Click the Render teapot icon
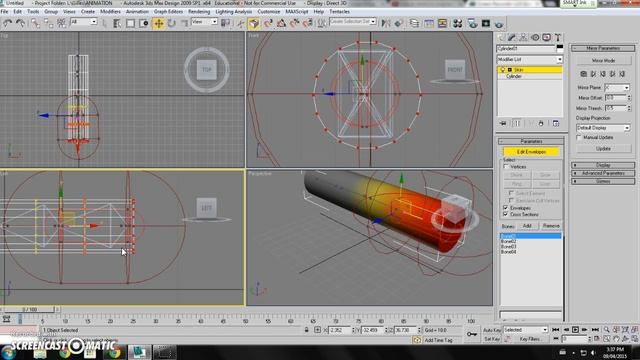 click(499, 24)
